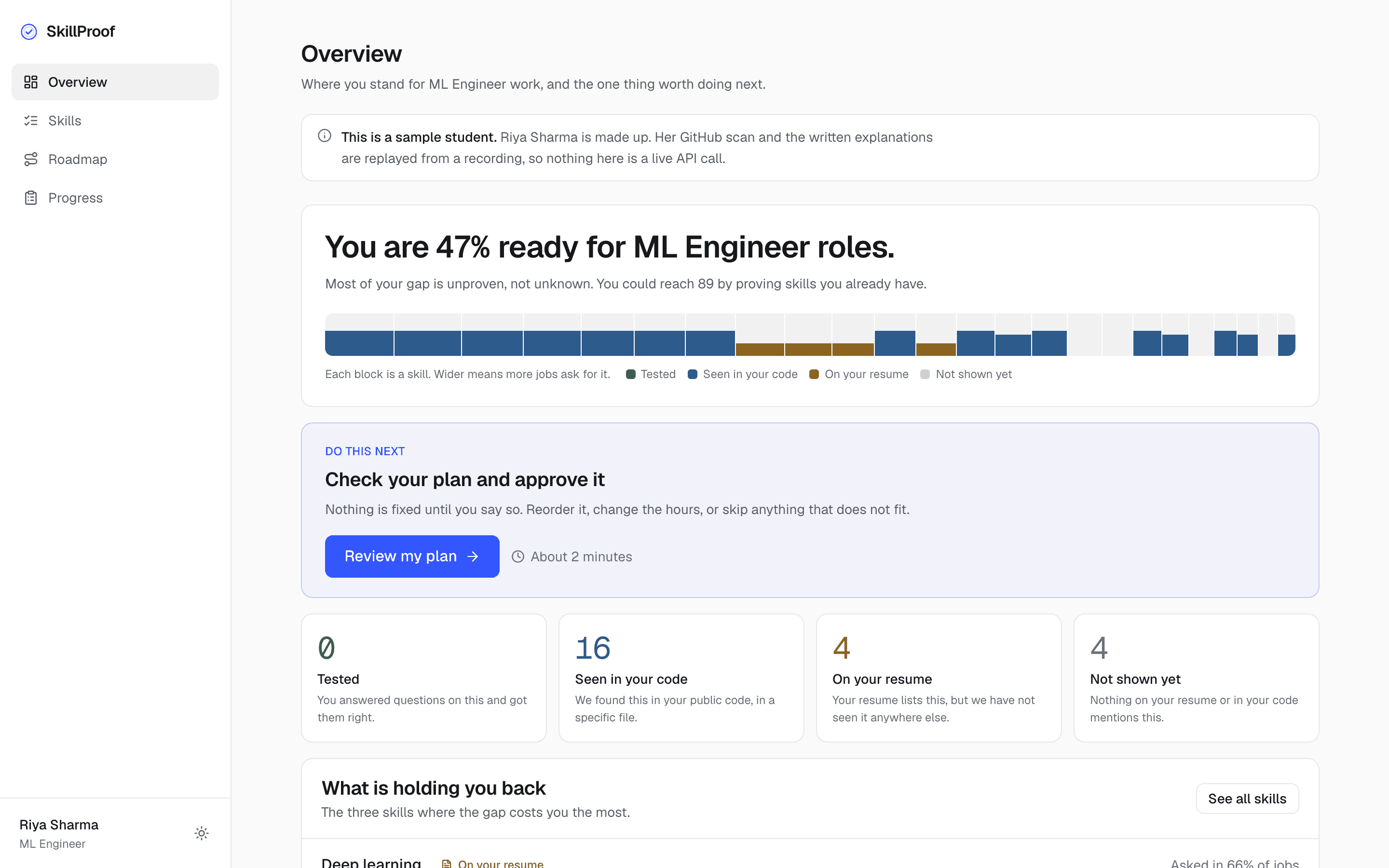
Task: Click See all skills button
Action: (1247, 799)
